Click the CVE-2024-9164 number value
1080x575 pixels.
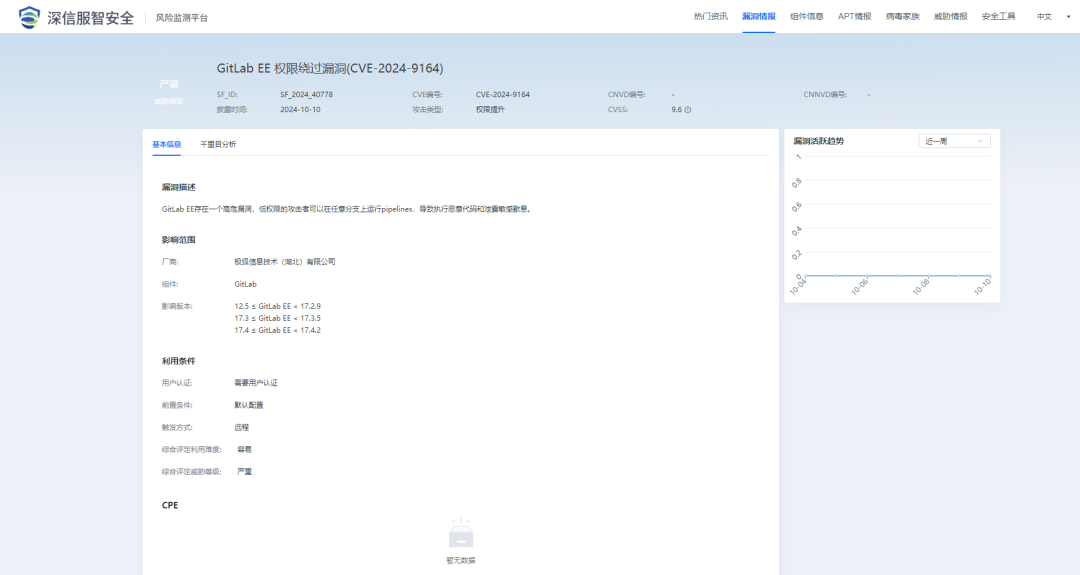(x=503, y=94)
